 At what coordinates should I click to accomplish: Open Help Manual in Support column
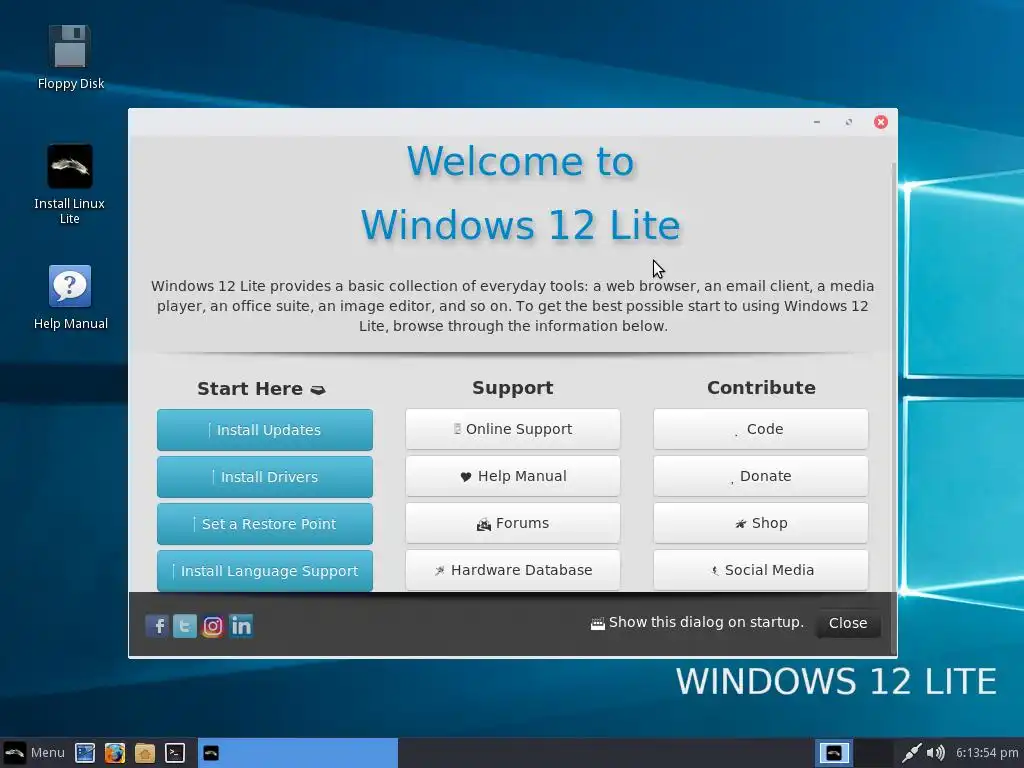[x=513, y=476]
